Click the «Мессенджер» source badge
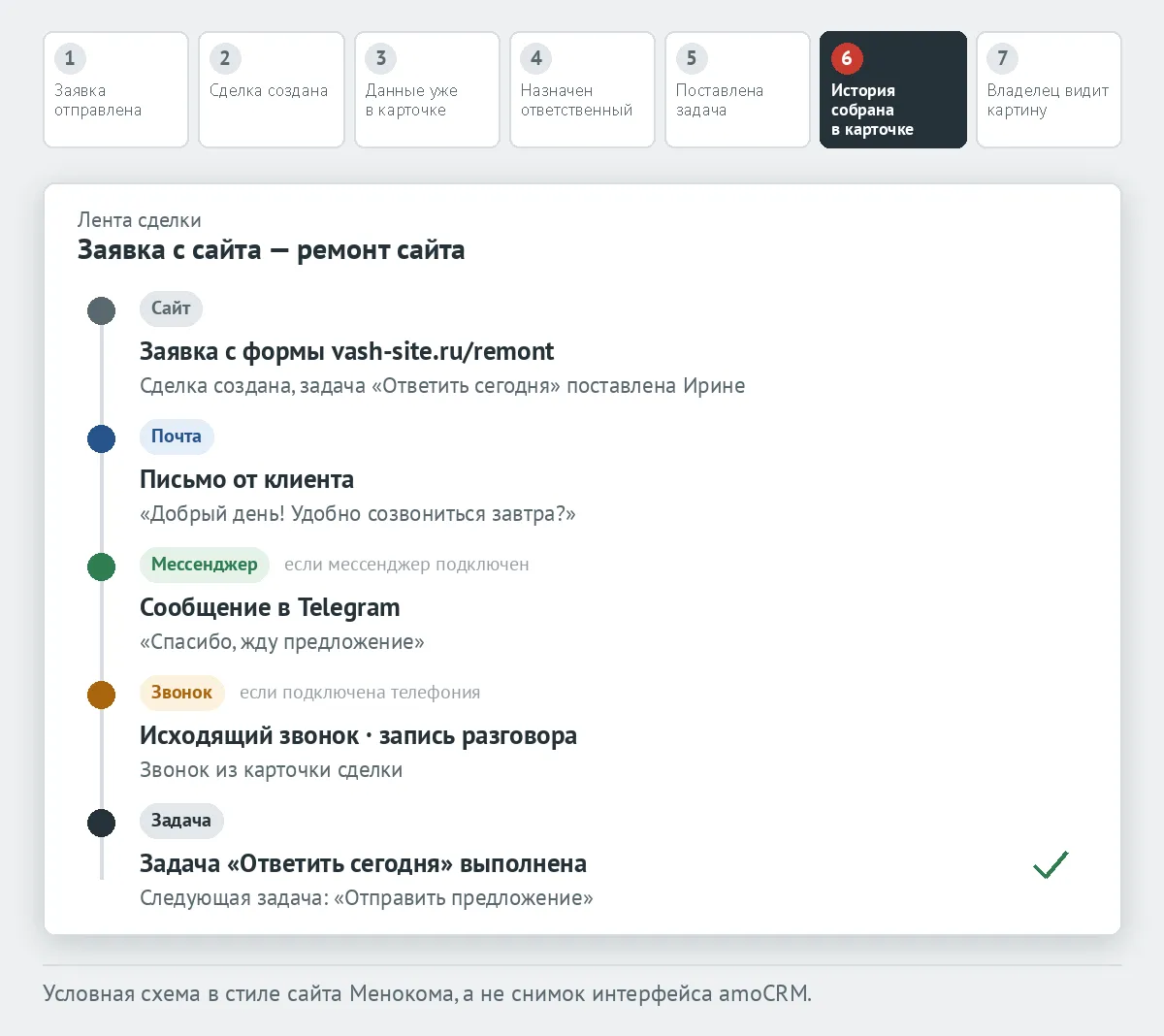This screenshot has width=1164, height=1036. click(x=205, y=565)
